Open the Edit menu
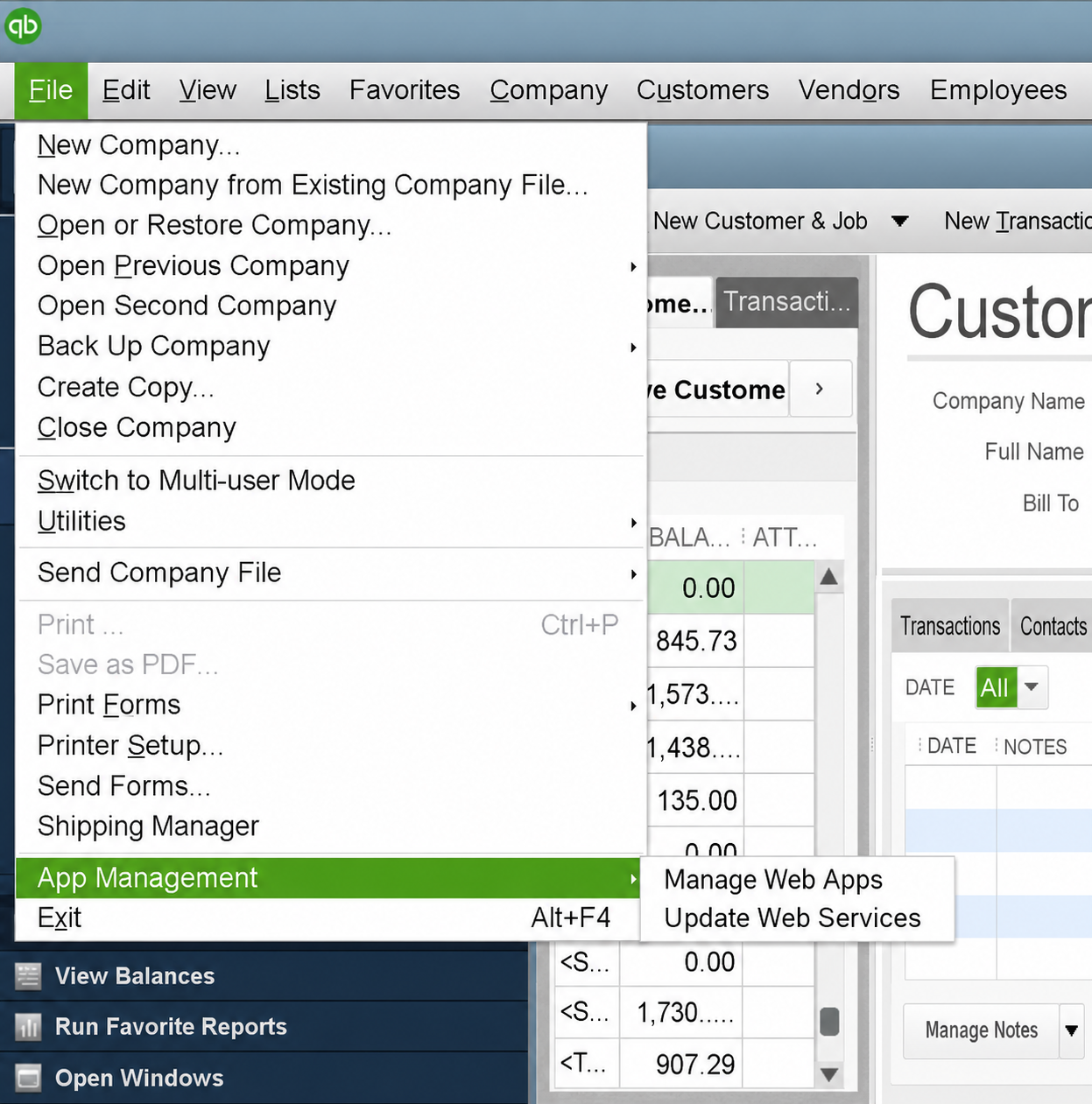 [x=126, y=90]
